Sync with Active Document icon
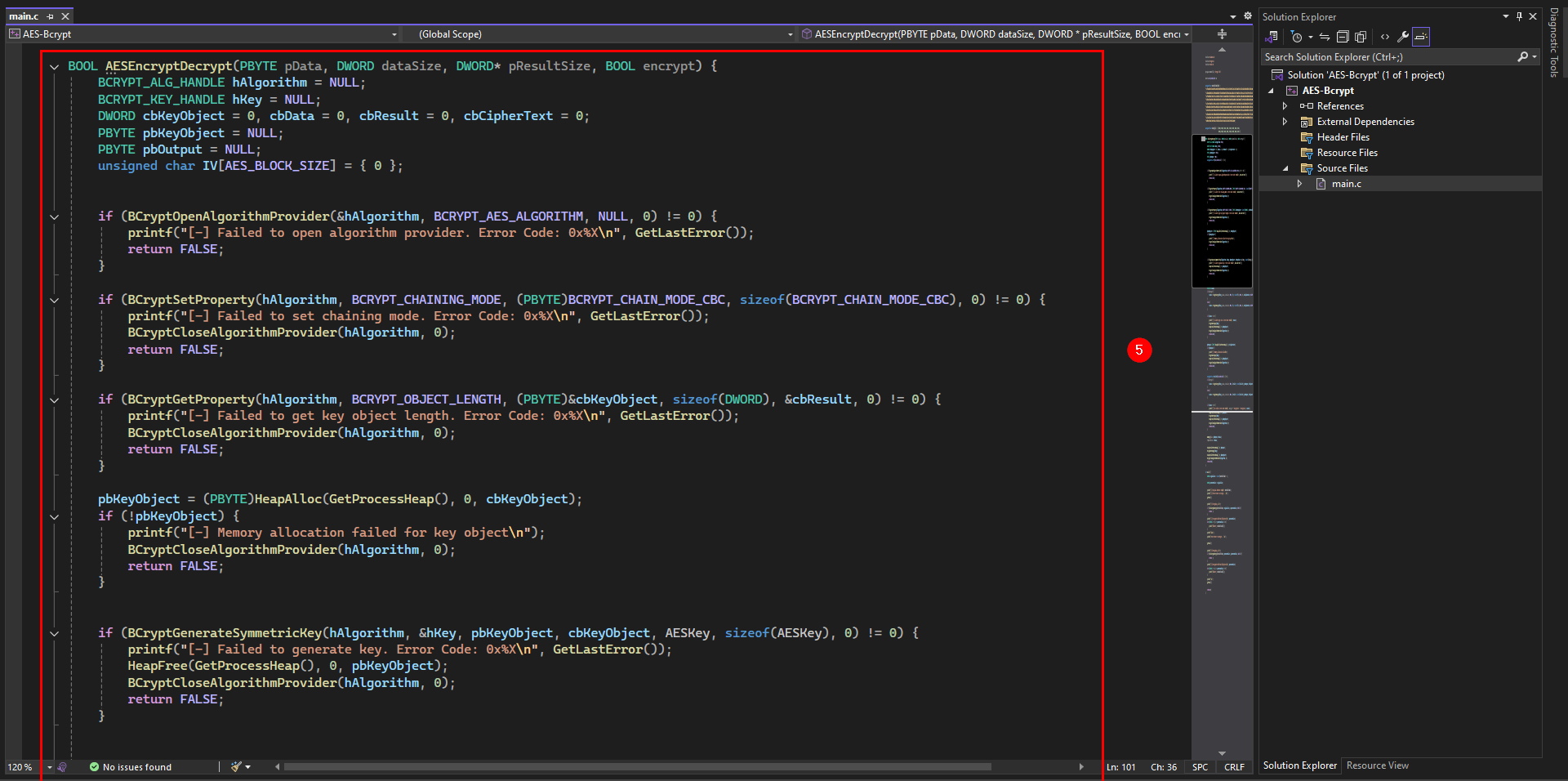 [1325, 37]
